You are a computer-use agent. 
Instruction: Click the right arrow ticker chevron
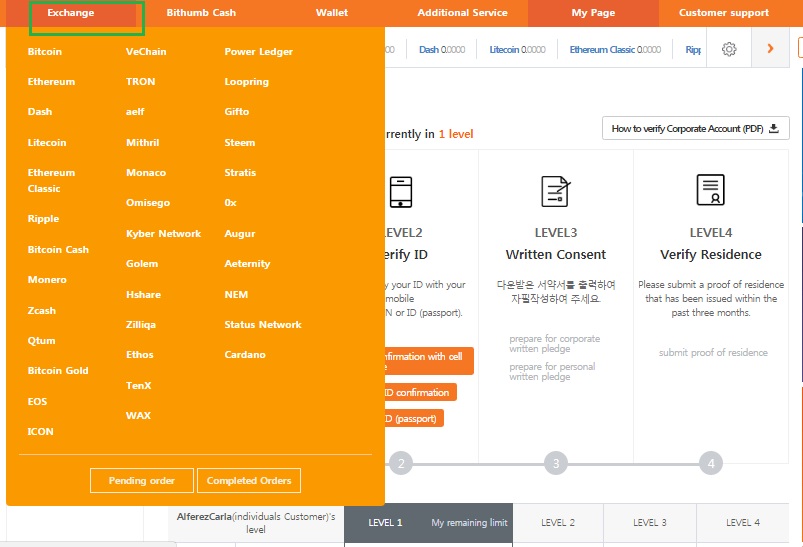pyautogui.click(x=770, y=48)
